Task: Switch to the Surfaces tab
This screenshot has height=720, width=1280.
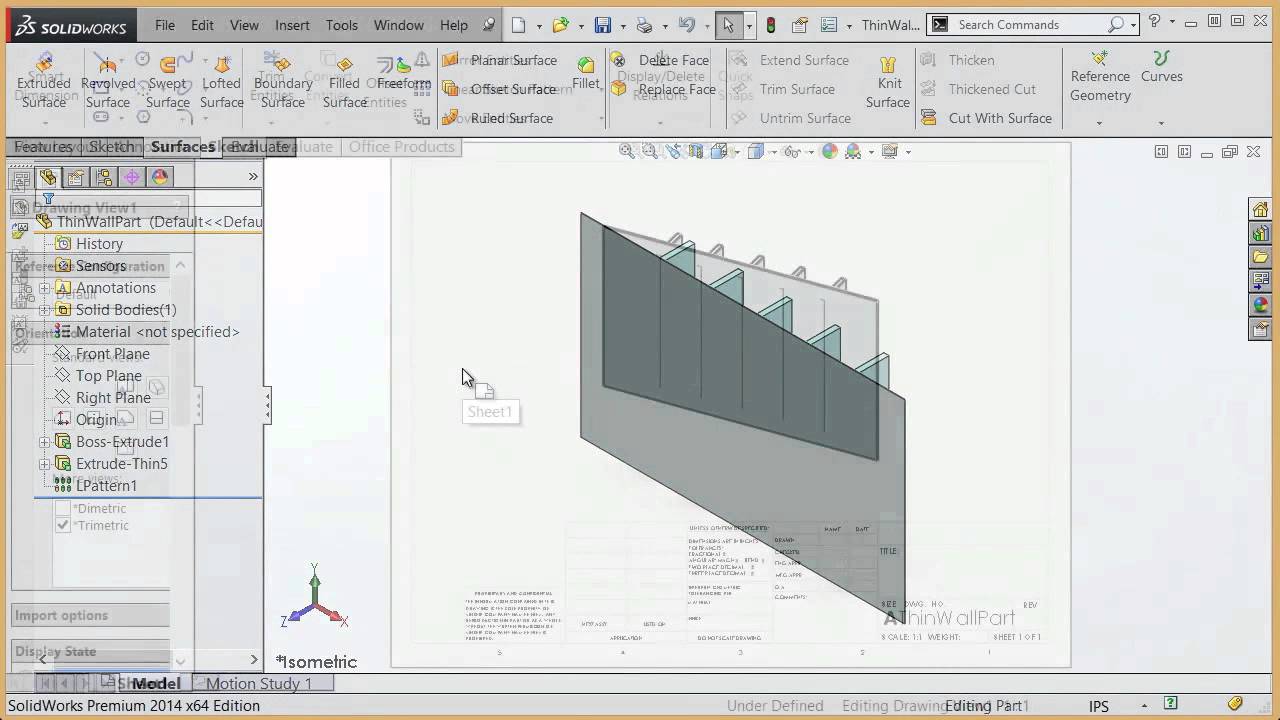Action: point(183,147)
